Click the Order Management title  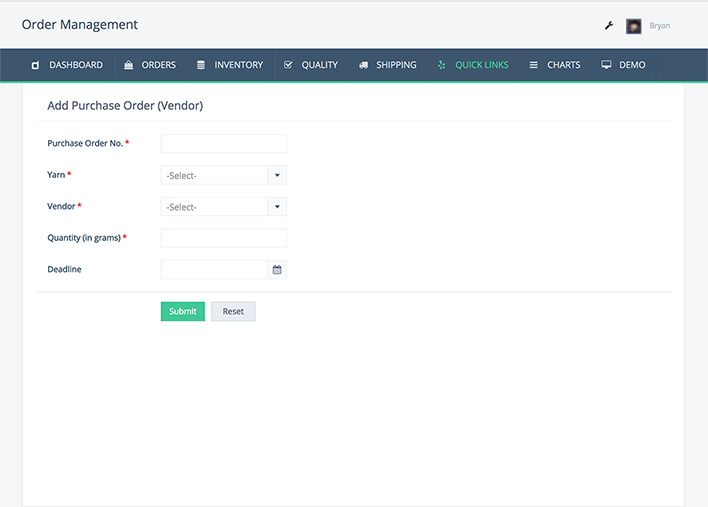click(79, 25)
